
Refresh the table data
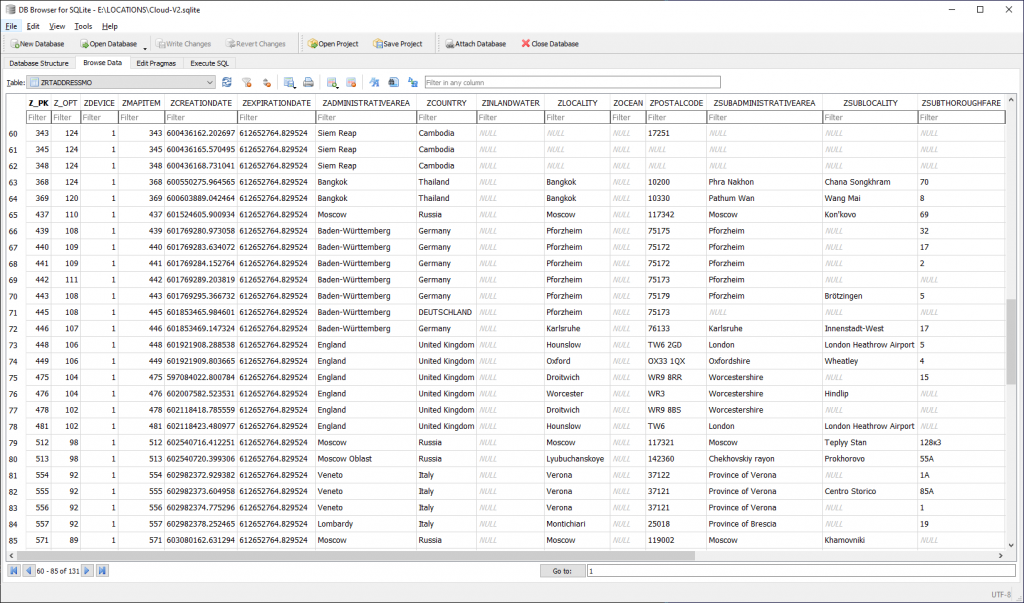(x=228, y=83)
